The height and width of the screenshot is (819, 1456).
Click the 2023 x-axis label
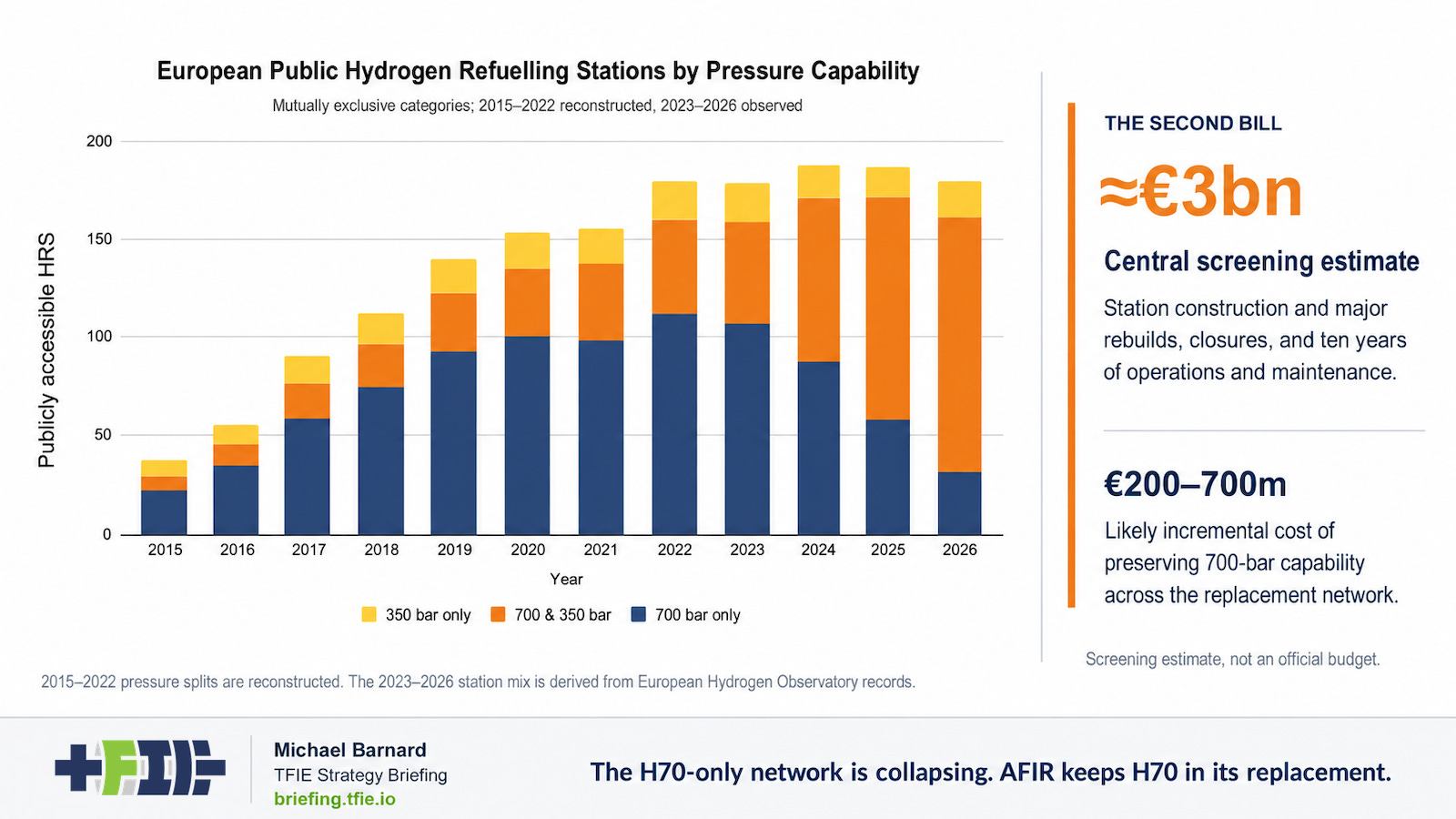(x=747, y=550)
